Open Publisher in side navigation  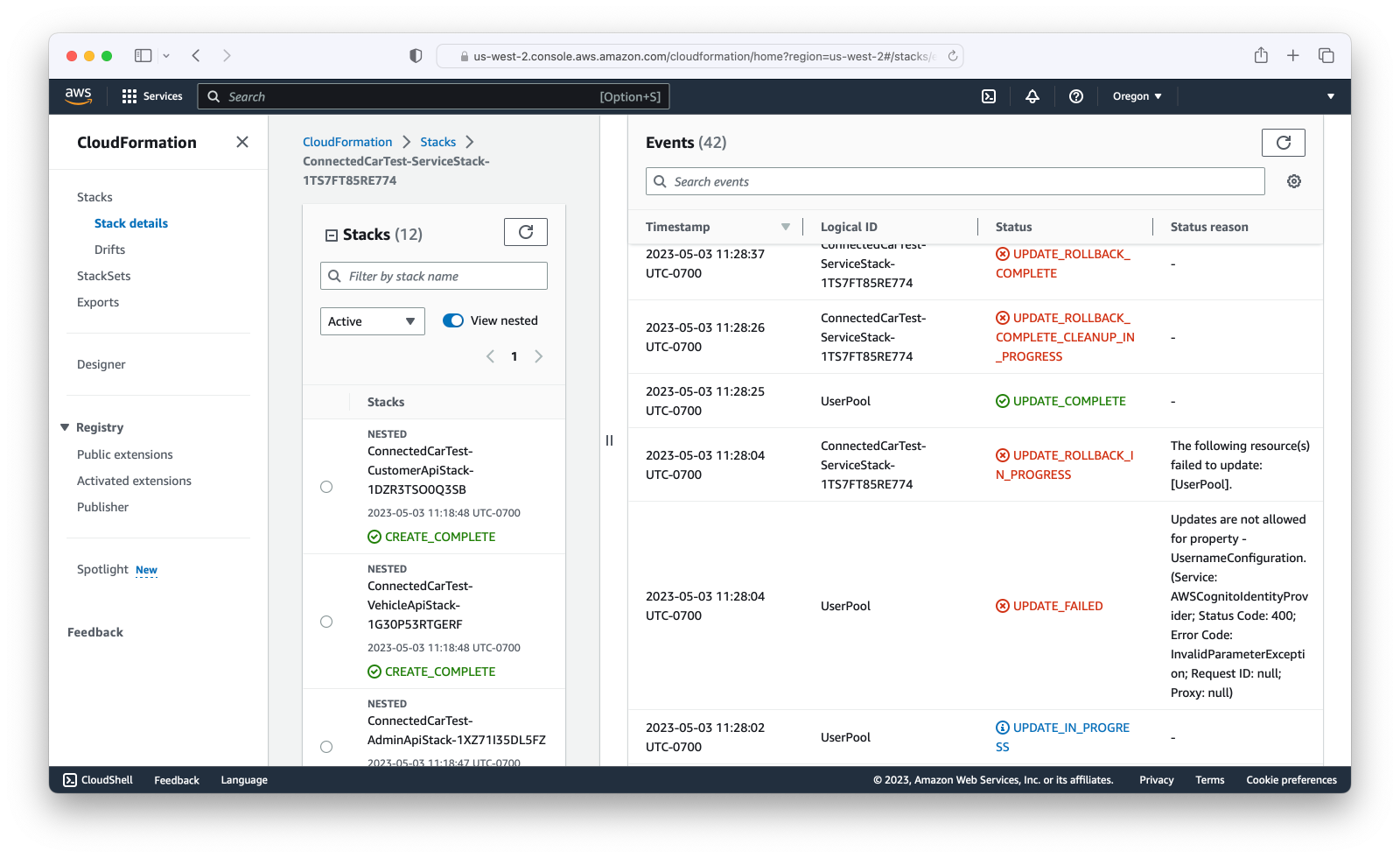click(x=102, y=507)
